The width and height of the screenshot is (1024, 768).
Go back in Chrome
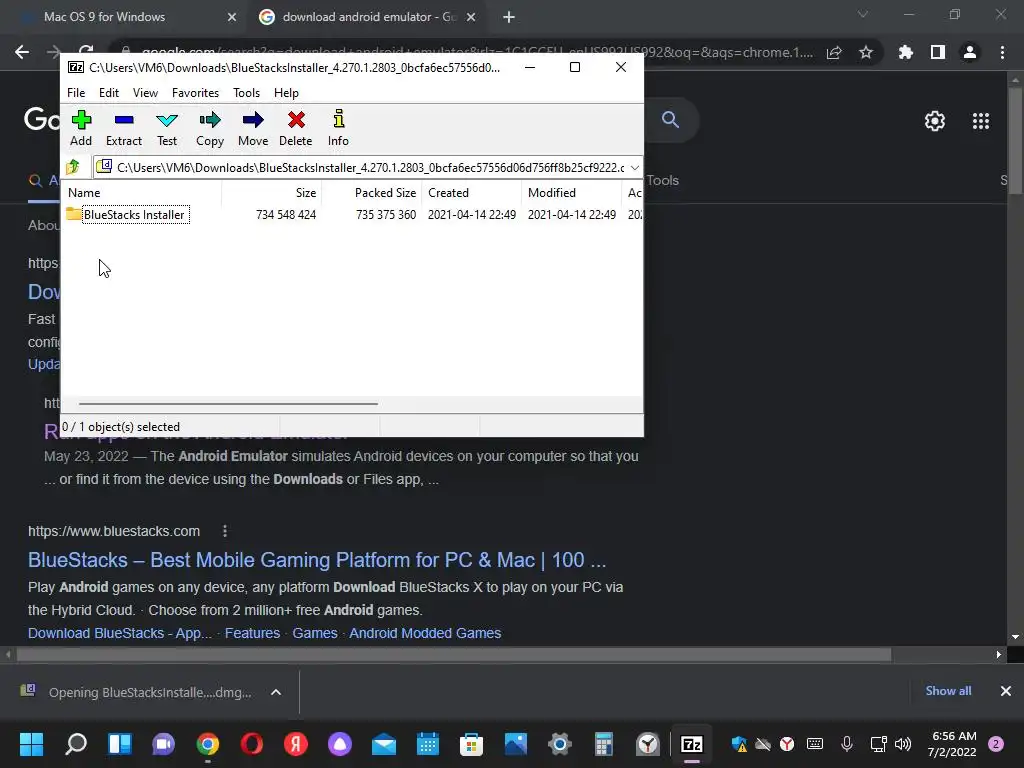(x=22, y=52)
